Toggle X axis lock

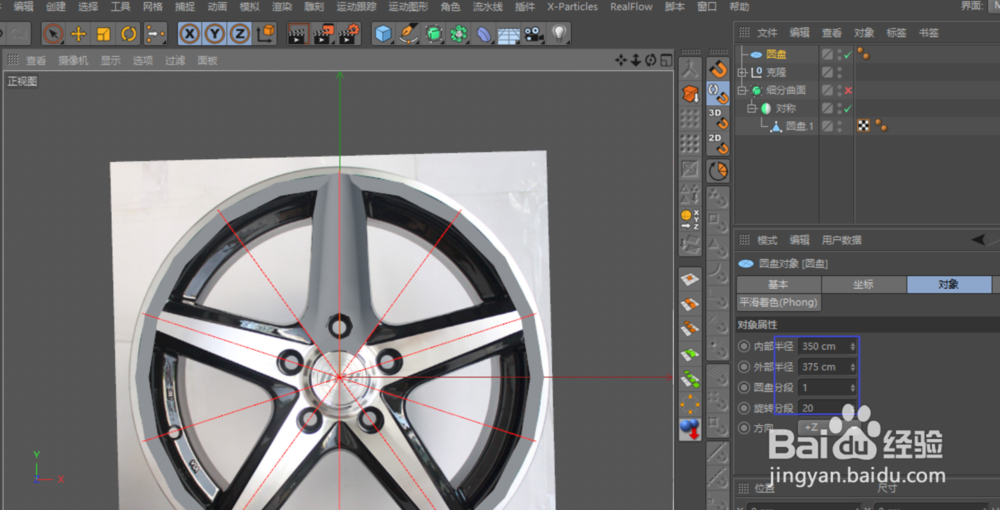tap(189, 34)
